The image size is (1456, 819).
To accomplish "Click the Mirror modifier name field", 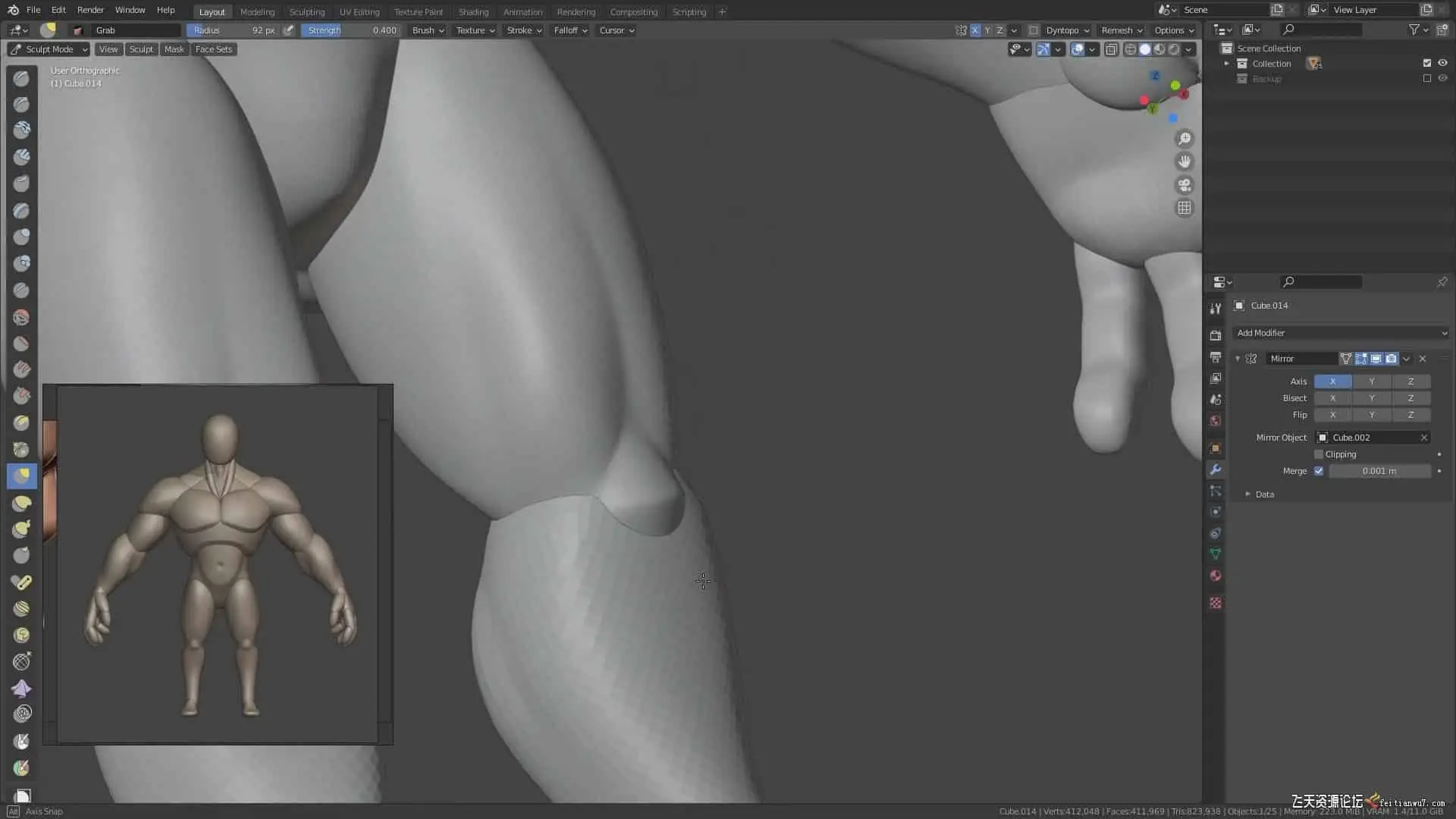I will [x=1301, y=359].
